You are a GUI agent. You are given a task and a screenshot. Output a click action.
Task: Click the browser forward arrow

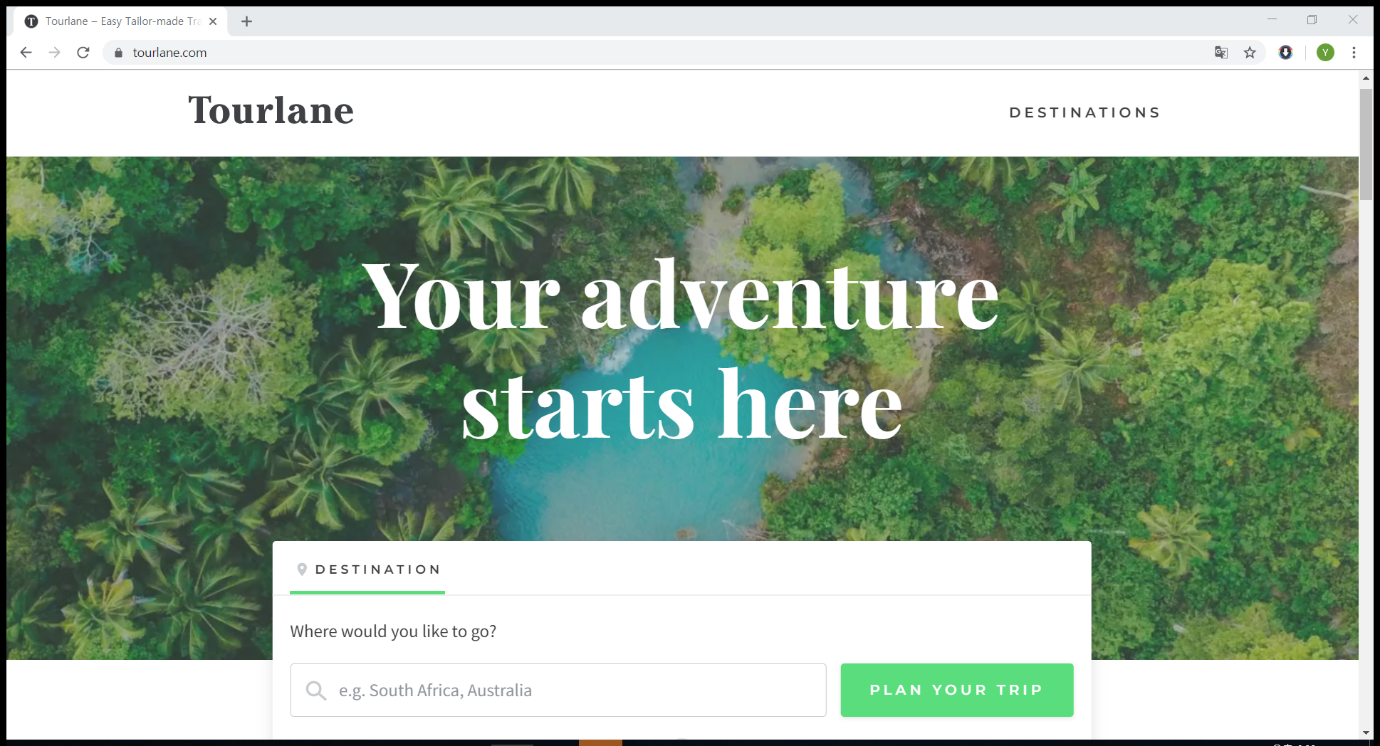tap(54, 53)
